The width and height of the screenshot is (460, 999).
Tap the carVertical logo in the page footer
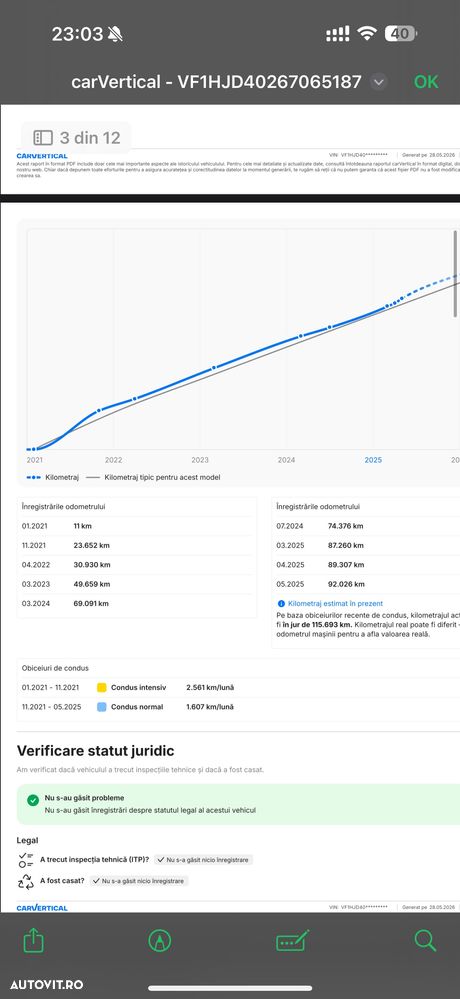click(42, 907)
